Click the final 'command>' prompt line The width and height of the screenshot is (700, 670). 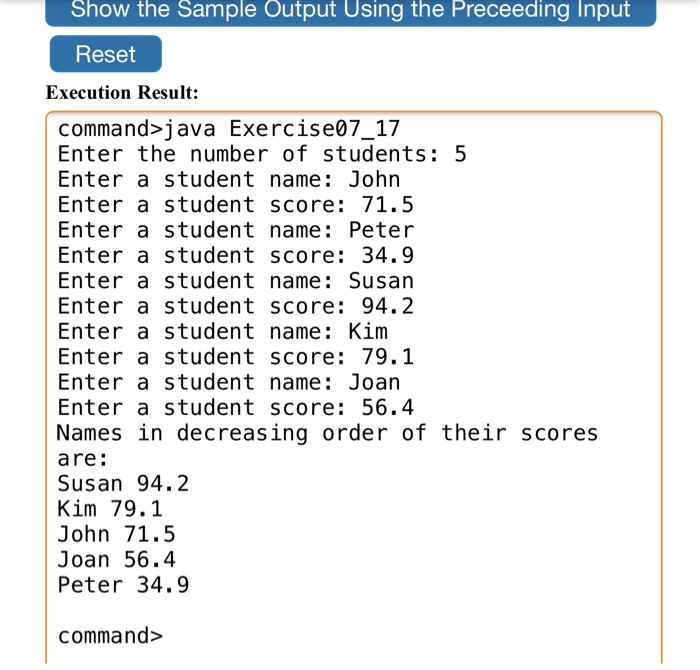(110, 636)
